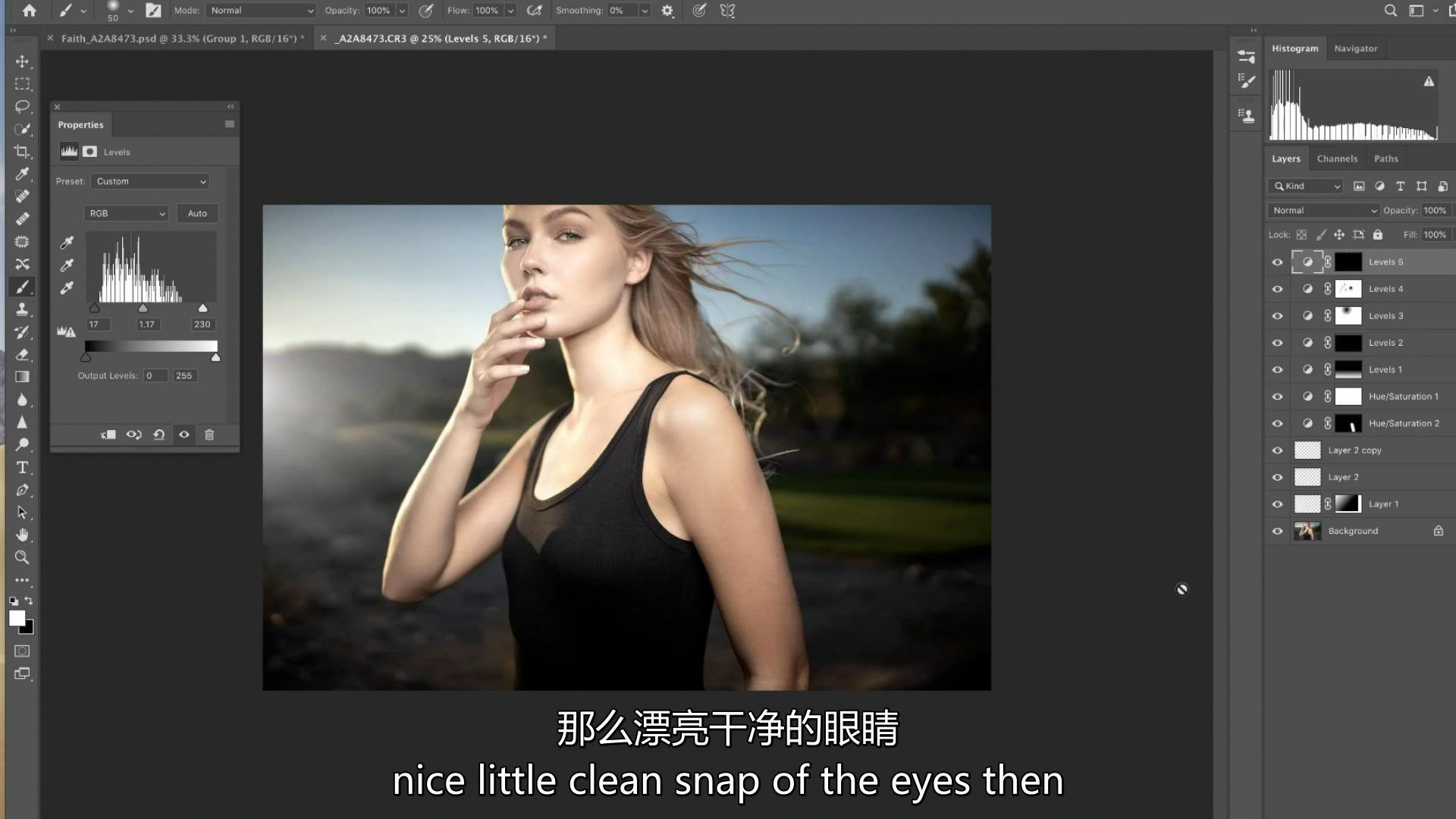Open the Levels Preset dropdown
1456x819 pixels.
tap(150, 181)
